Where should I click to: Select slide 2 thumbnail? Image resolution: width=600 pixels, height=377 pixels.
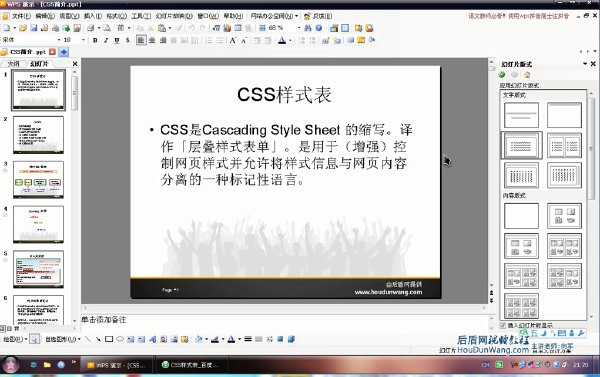[x=38, y=135]
